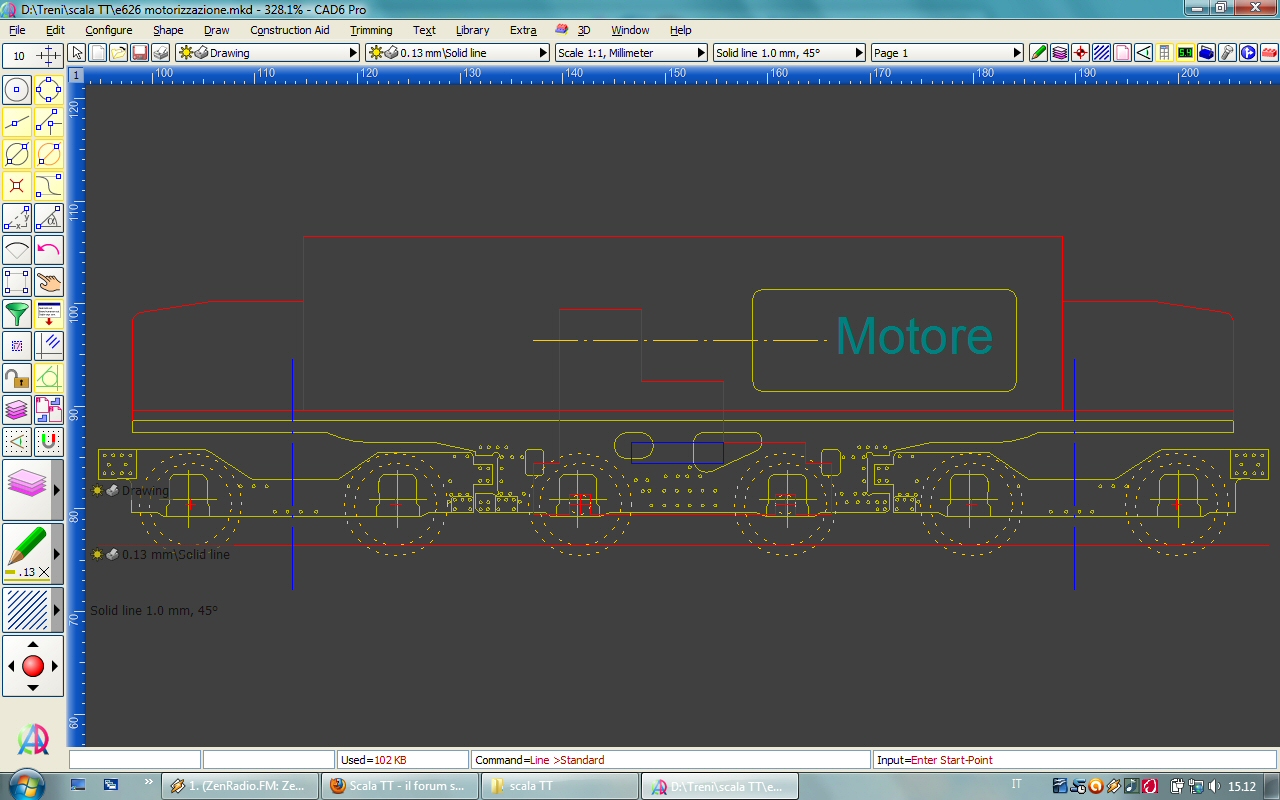Select the black ellipse tool
Viewport: 1280px width, 800px height.
coord(17,154)
